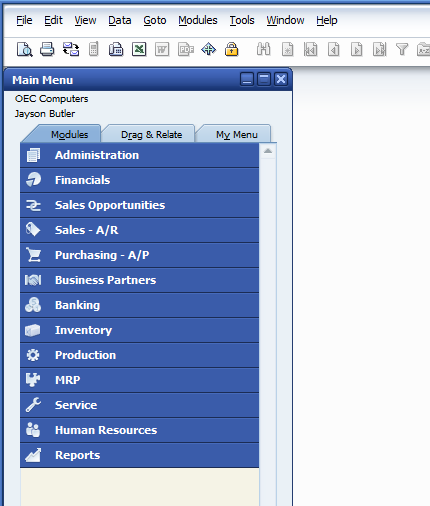Expand the Purchasing - A/P module label
Viewport: 430px width, 506px height.
coord(102,255)
